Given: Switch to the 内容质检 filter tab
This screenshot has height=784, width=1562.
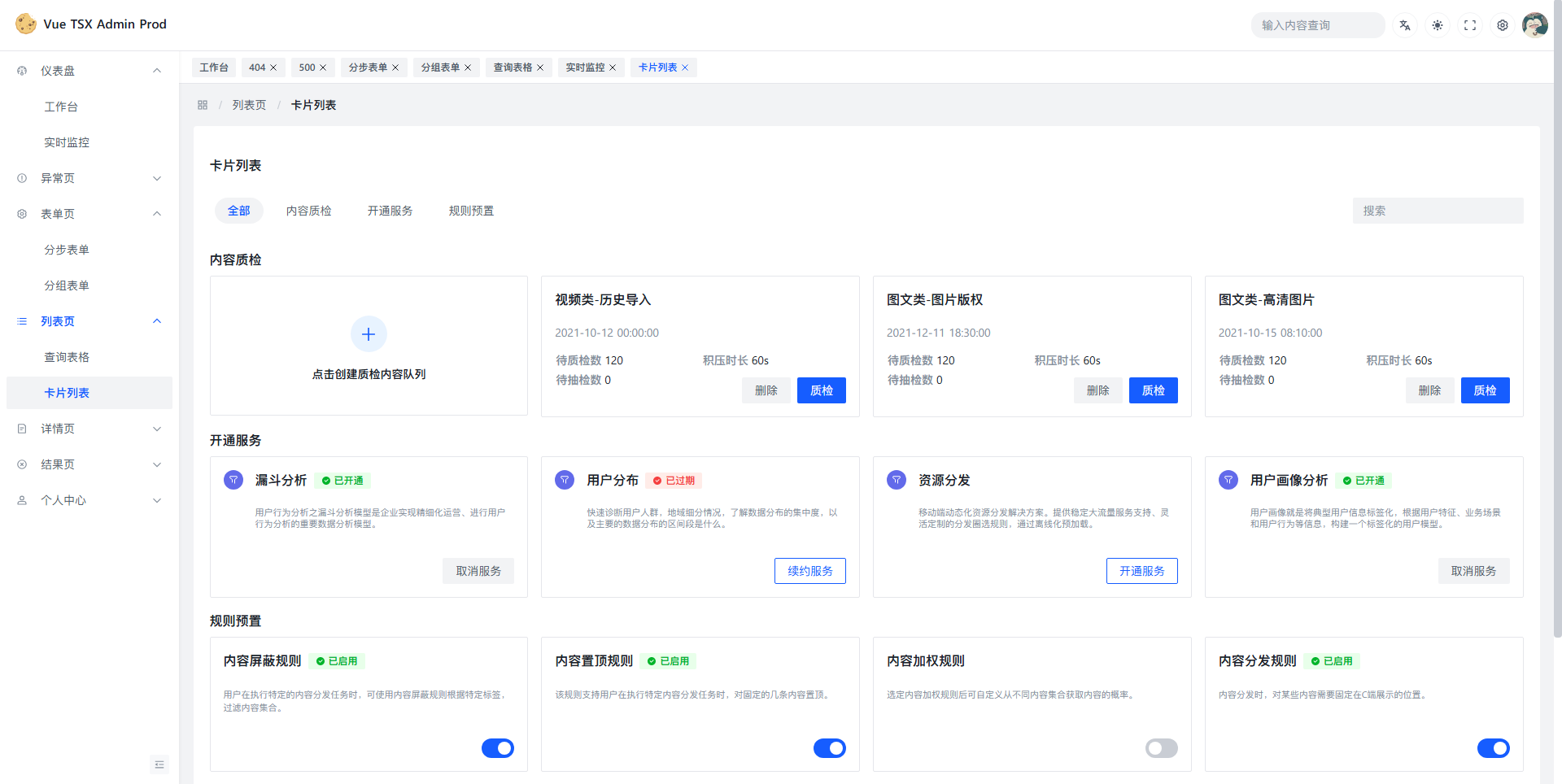Looking at the screenshot, I should click(x=308, y=211).
